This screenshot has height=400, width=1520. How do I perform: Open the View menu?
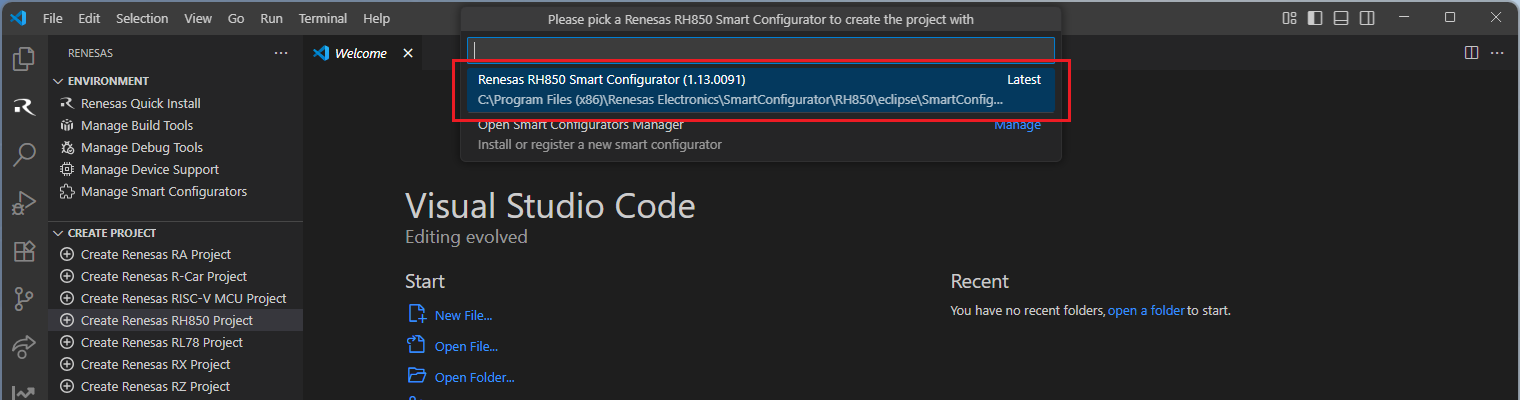pos(198,18)
